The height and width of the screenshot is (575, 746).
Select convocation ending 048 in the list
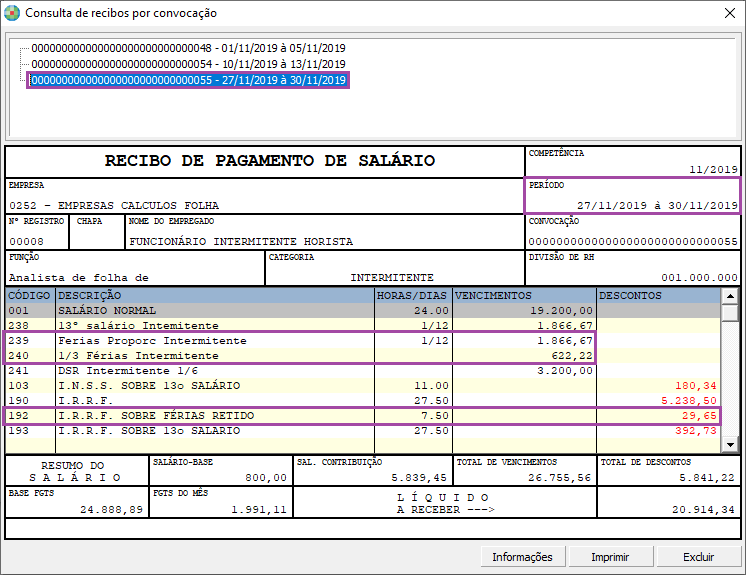[x=188, y=48]
